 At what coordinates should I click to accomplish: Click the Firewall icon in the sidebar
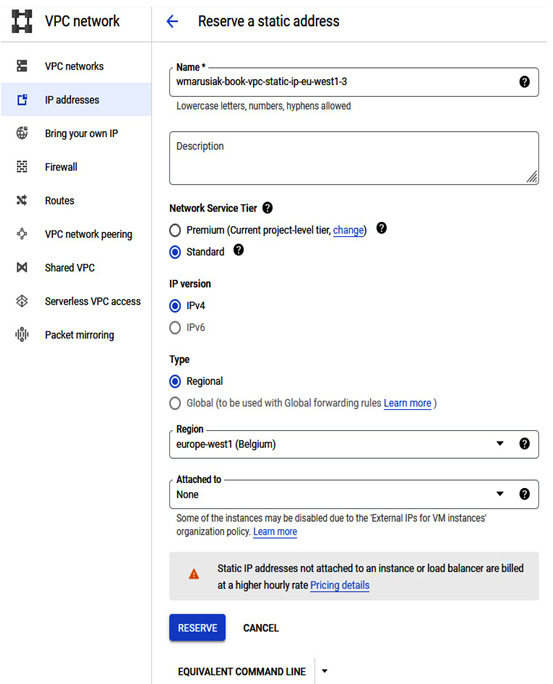[x=22, y=167]
